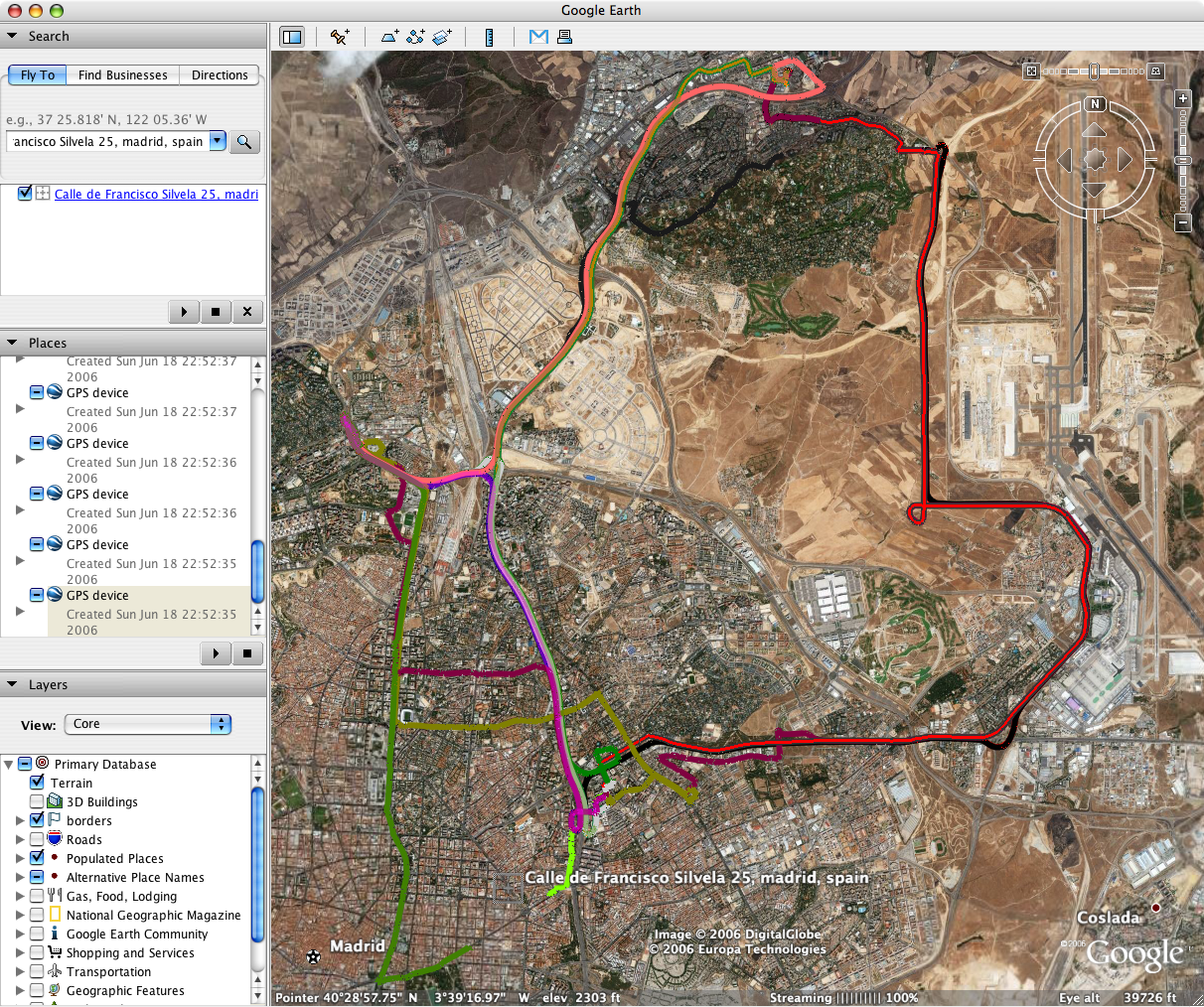Switch to the Find Businesses tab
Viewport: 1204px width, 1007px height.
coord(123,75)
